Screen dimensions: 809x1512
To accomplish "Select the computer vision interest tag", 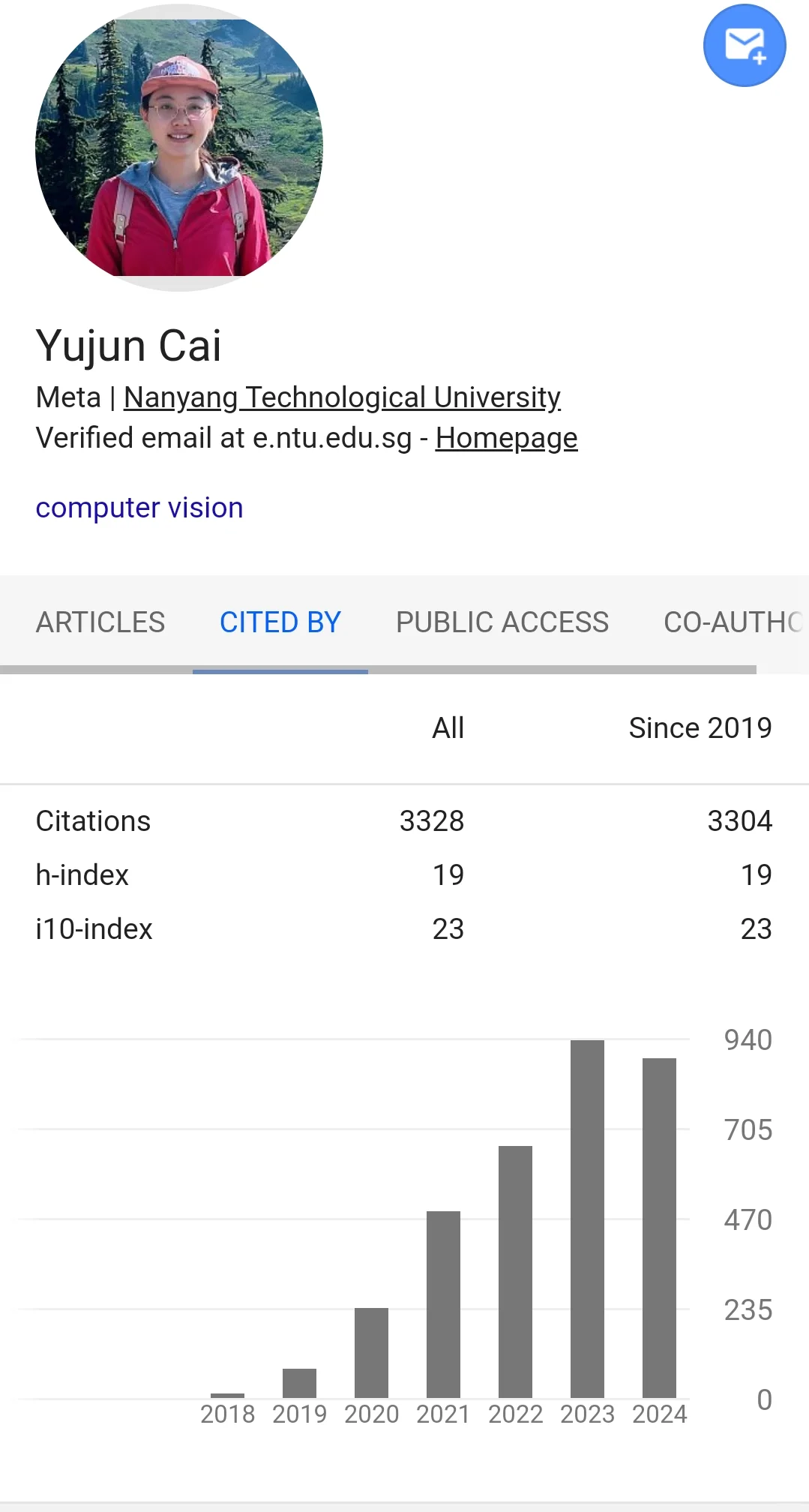I will click(x=139, y=508).
